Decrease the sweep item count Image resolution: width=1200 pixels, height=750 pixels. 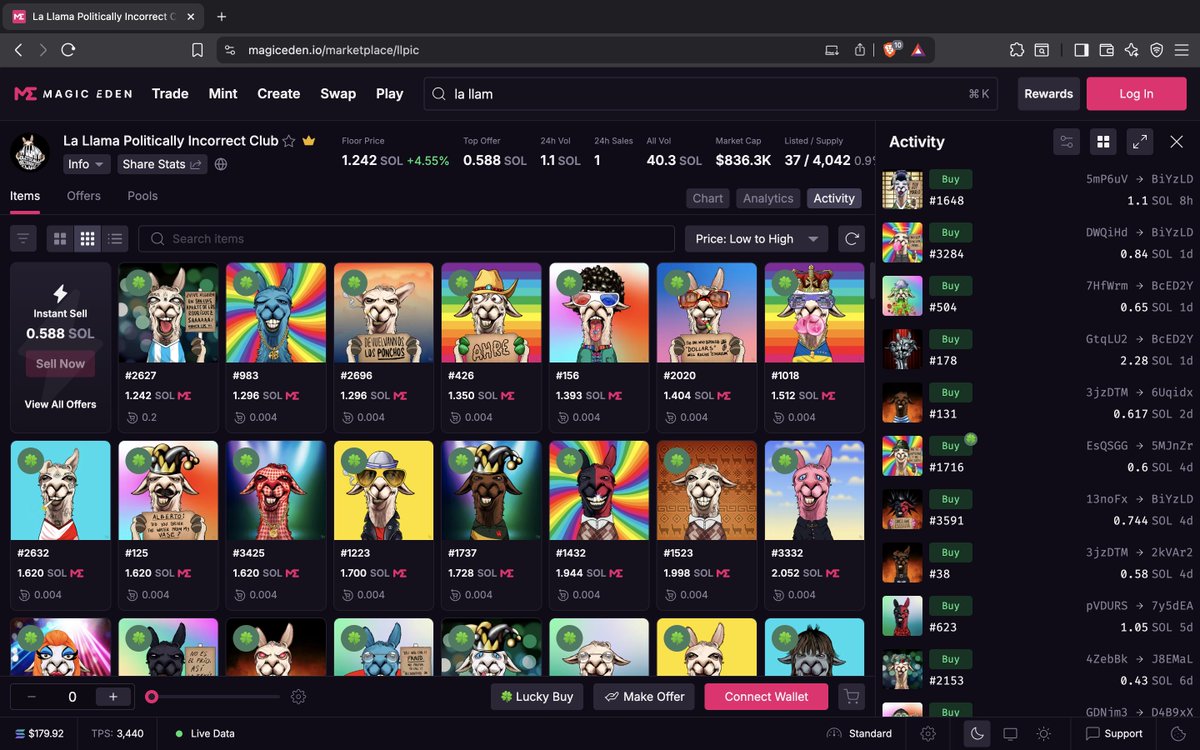coord(32,697)
